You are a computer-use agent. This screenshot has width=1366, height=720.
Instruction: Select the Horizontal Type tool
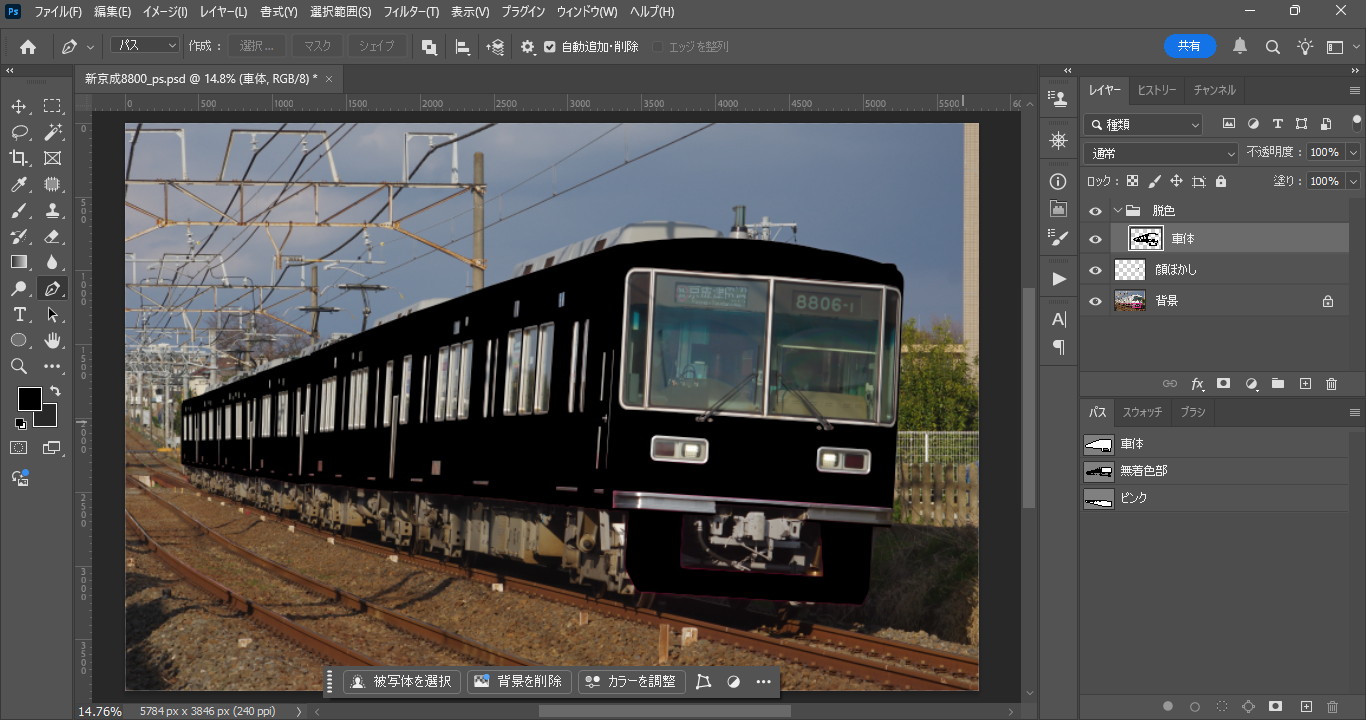coord(19,315)
